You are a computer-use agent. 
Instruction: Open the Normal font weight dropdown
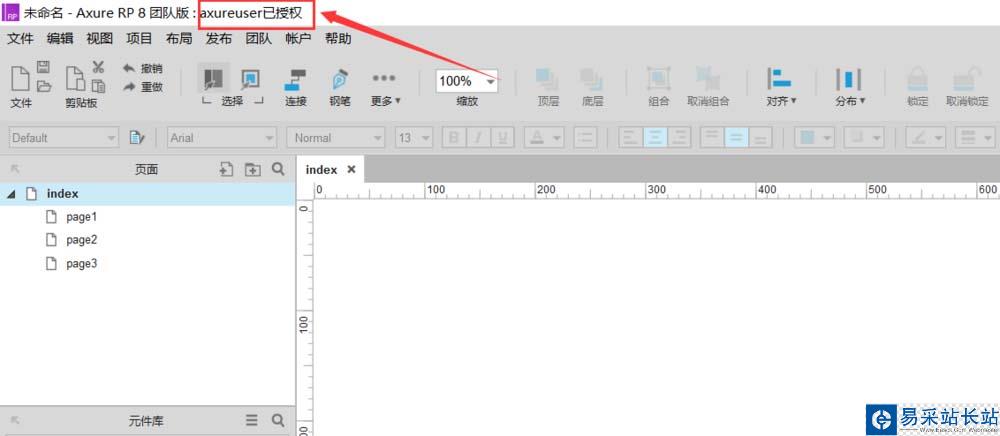click(x=335, y=138)
